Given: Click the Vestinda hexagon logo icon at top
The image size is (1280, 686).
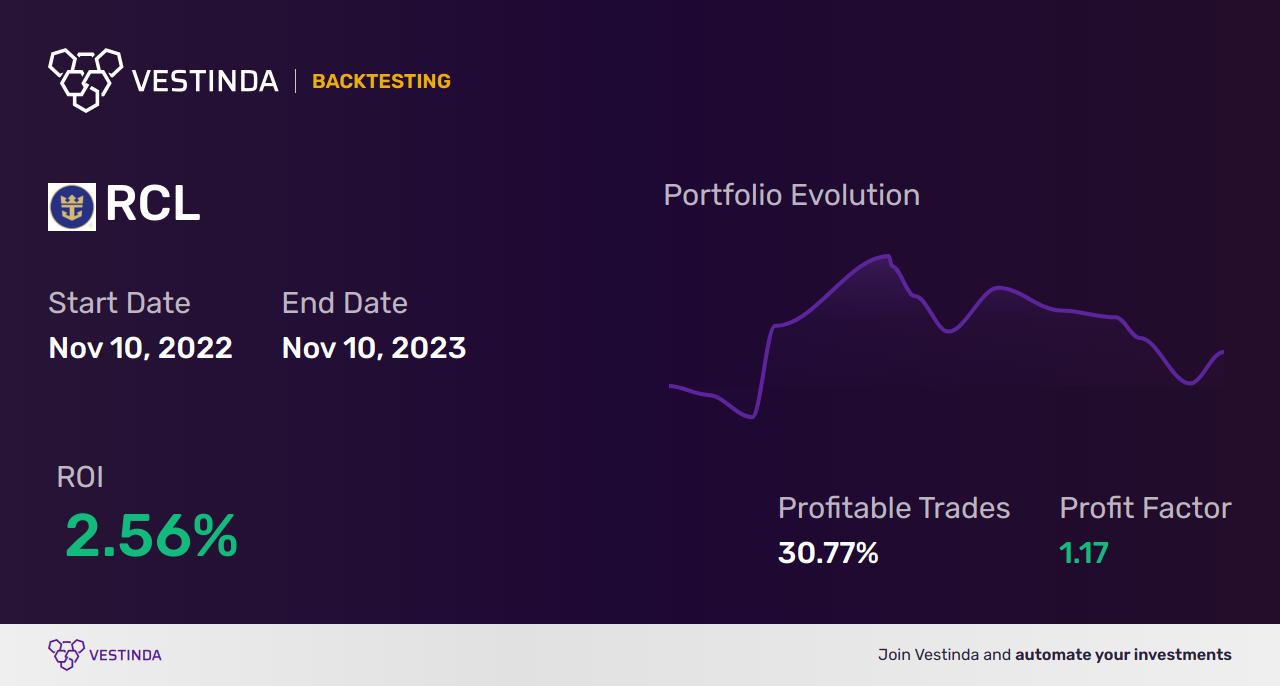Looking at the screenshot, I should click(x=85, y=79).
